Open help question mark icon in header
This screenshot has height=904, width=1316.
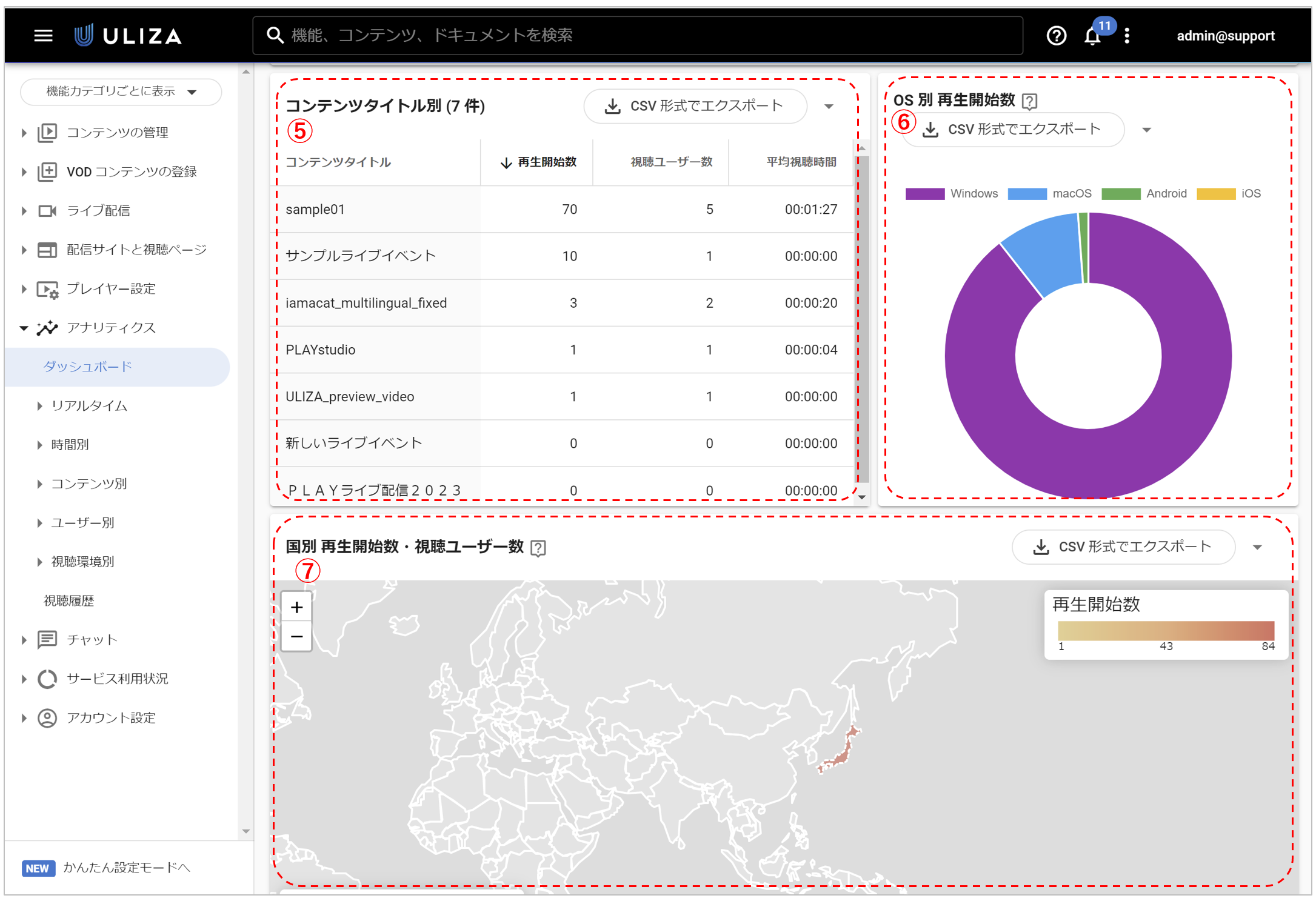pos(1056,36)
